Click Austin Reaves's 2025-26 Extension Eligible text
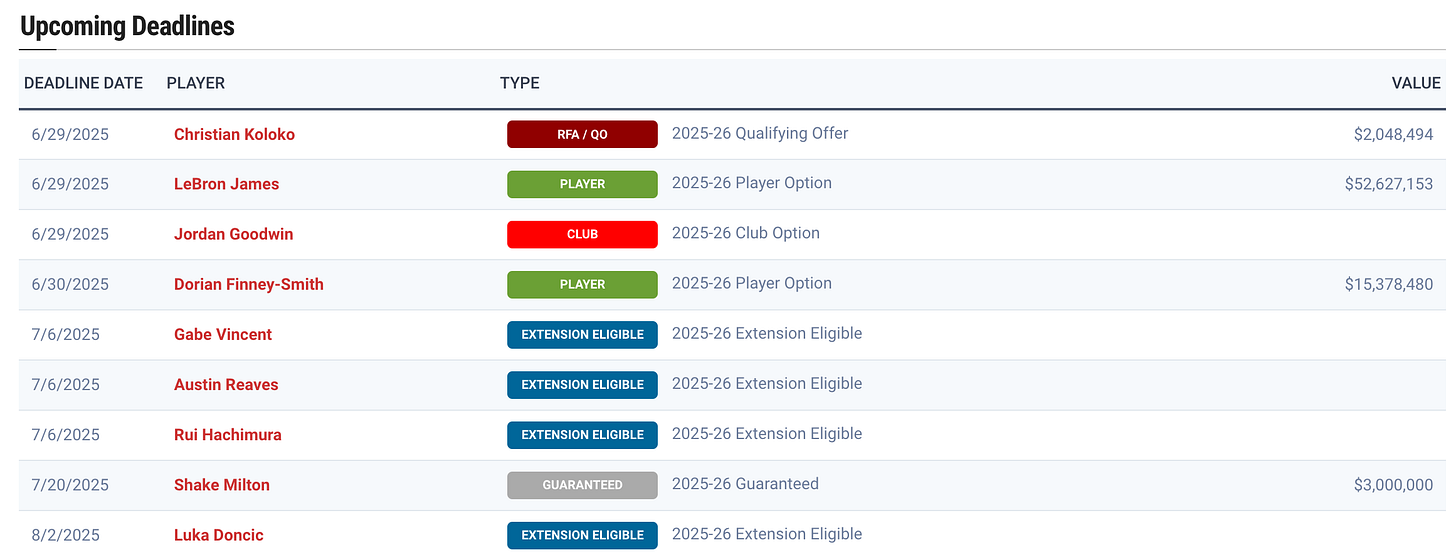Screen dimensions: 1456x557 click(767, 383)
